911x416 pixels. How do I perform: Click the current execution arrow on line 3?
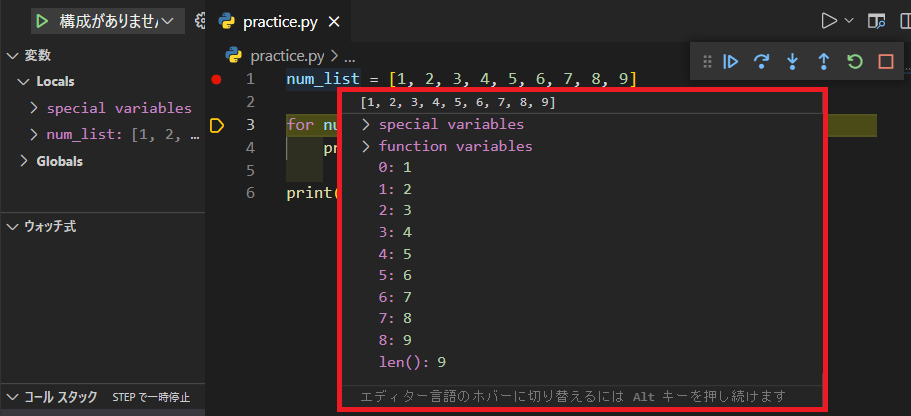pyautogui.click(x=217, y=125)
